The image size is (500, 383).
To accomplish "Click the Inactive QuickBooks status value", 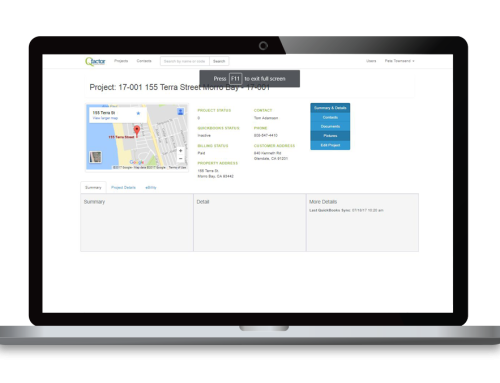I will click(204, 135).
